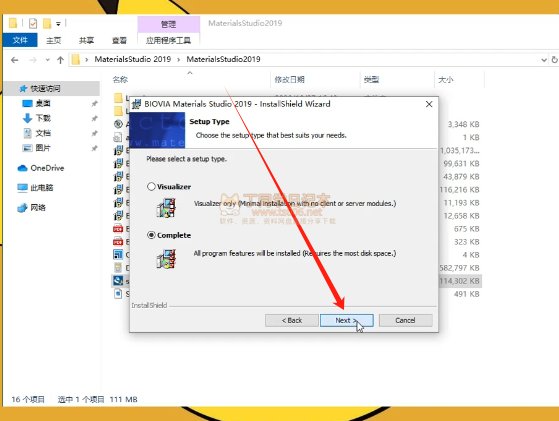This screenshot has height=421, width=559.
Task: Click the PDF icon beside 323 KB
Action: 118,242
